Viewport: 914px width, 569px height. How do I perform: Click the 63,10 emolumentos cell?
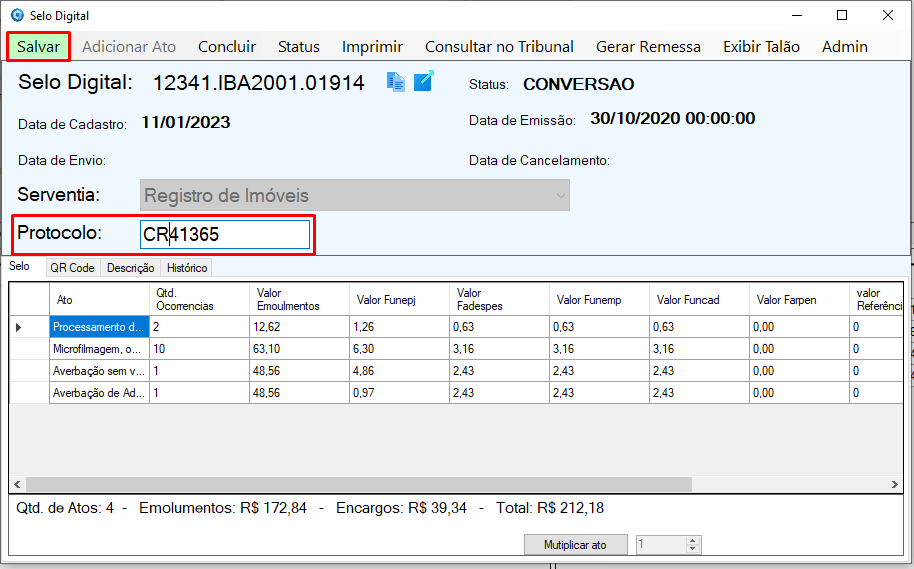click(x=299, y=349)
